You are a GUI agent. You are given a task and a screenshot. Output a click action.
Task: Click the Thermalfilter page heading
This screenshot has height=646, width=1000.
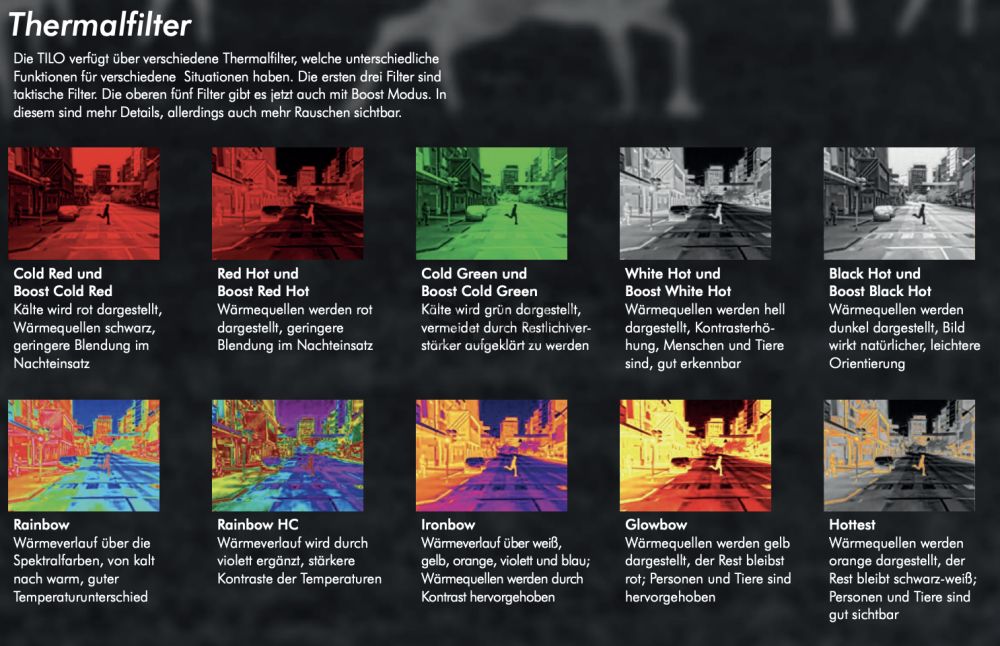point(99,26)
